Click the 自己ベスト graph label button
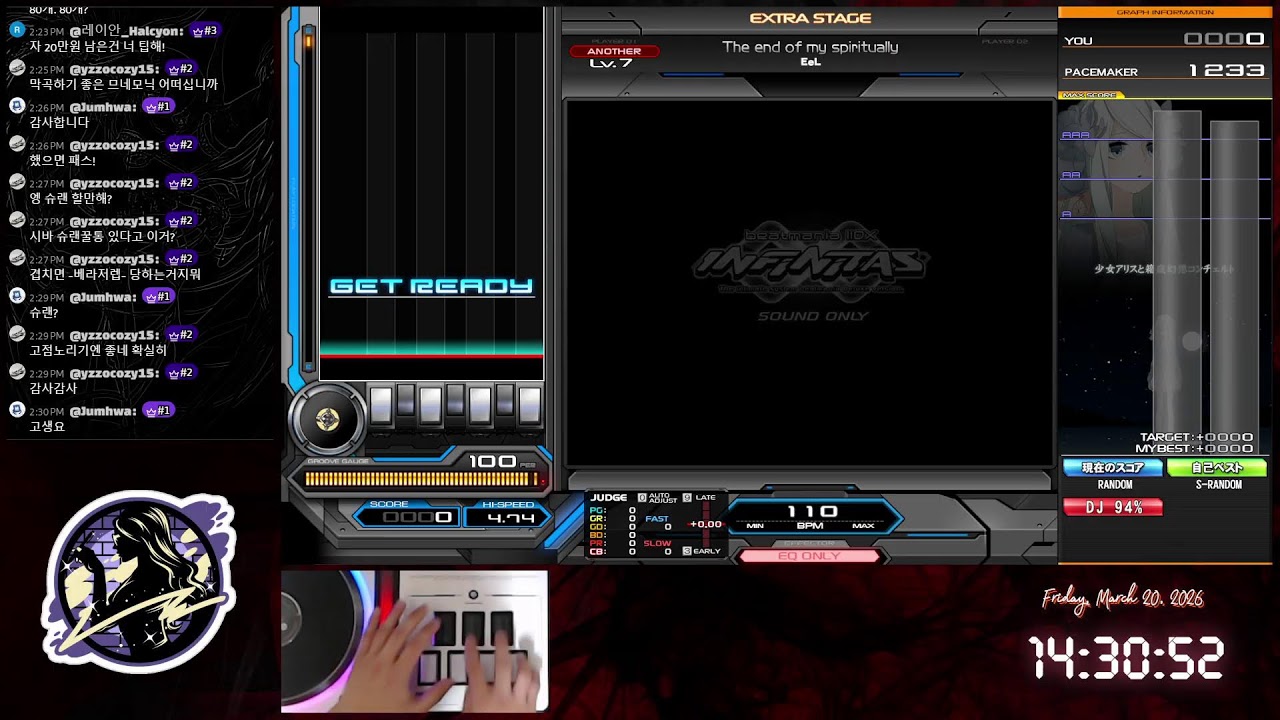Viewport: 1280px width, 720px height. [x=1217, y=468]
